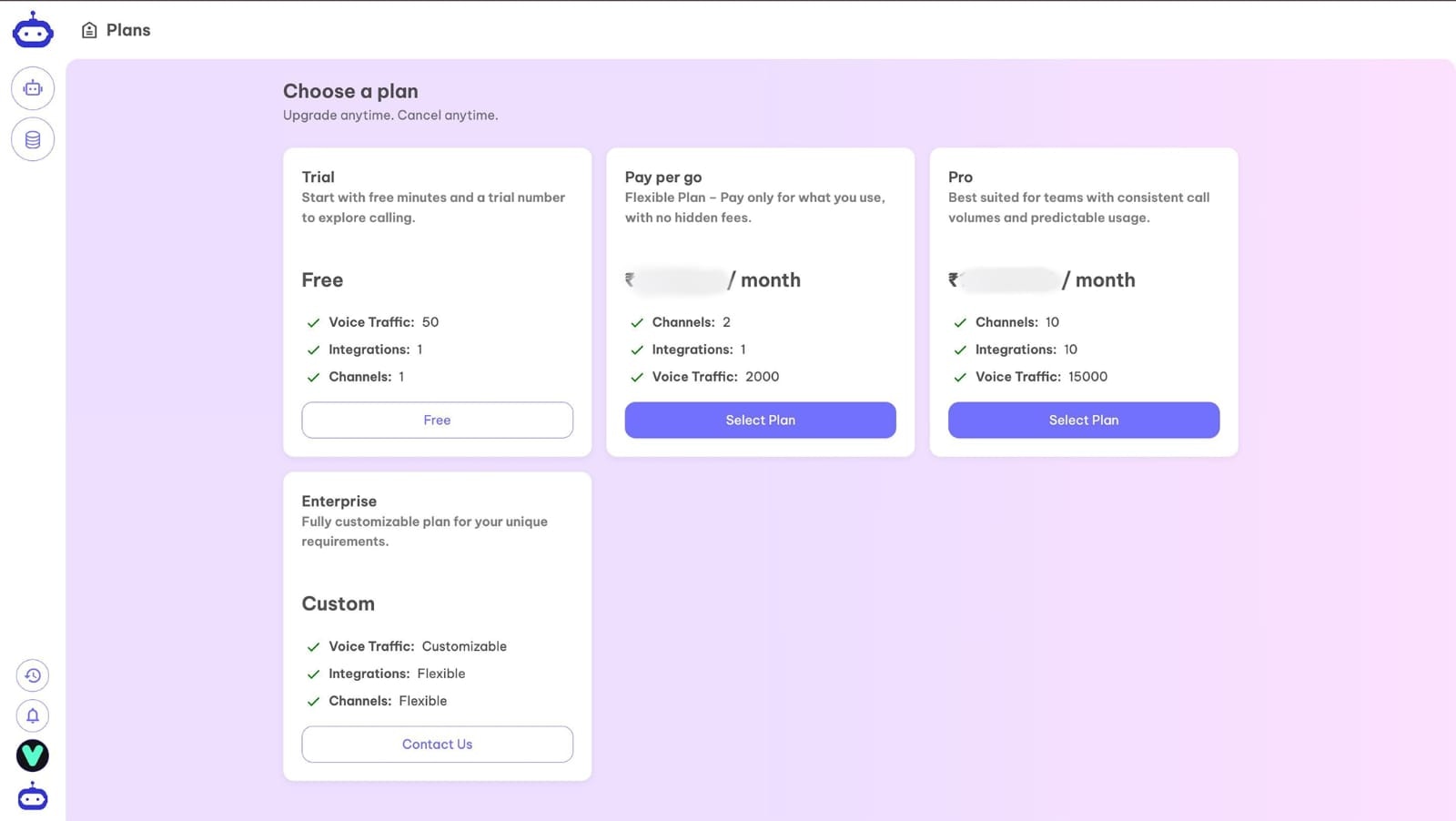1456x821 pixels.
Task: Click the checkmark next to Channels 10
Action: coord(960,322)
